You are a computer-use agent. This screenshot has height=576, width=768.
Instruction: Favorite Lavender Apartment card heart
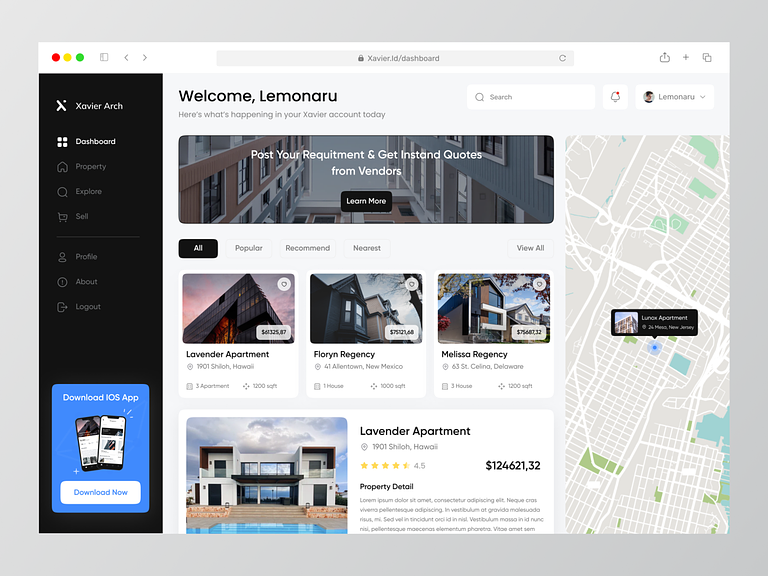[284, 284]
